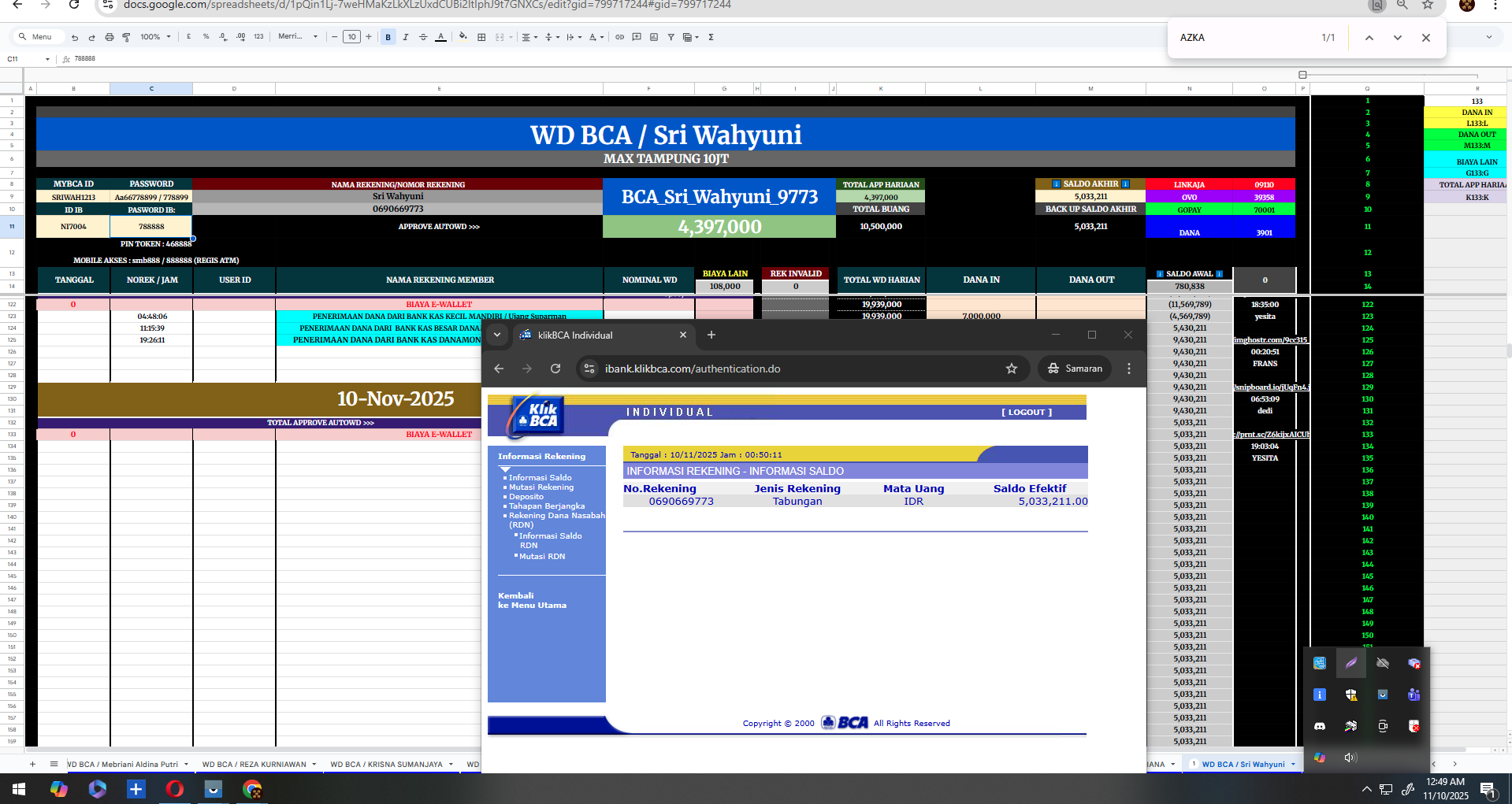Click the font size field showing 10
Viewport: 1512px width, 804px height.
coord(351,37)
